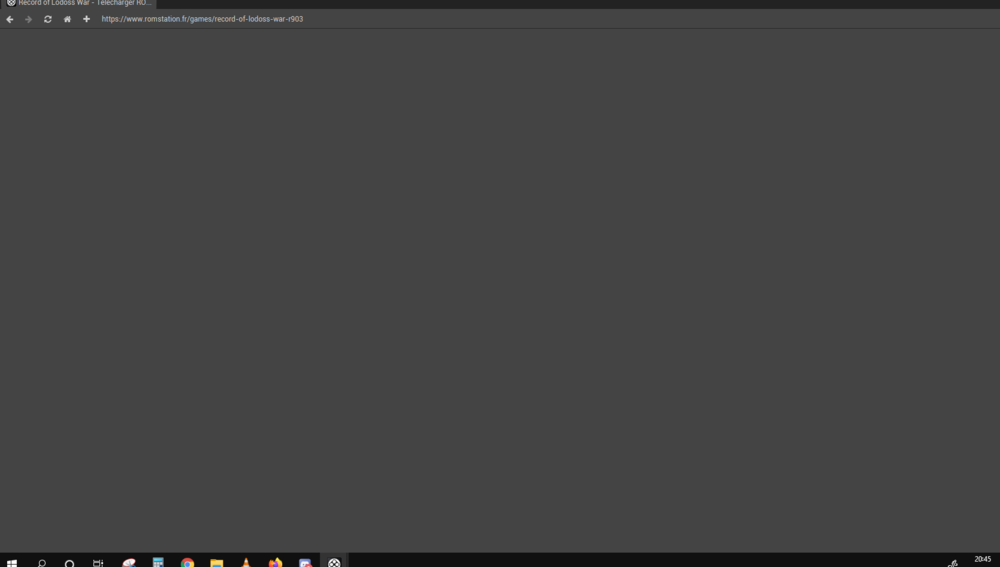Open the Windows Start menu

11,563
